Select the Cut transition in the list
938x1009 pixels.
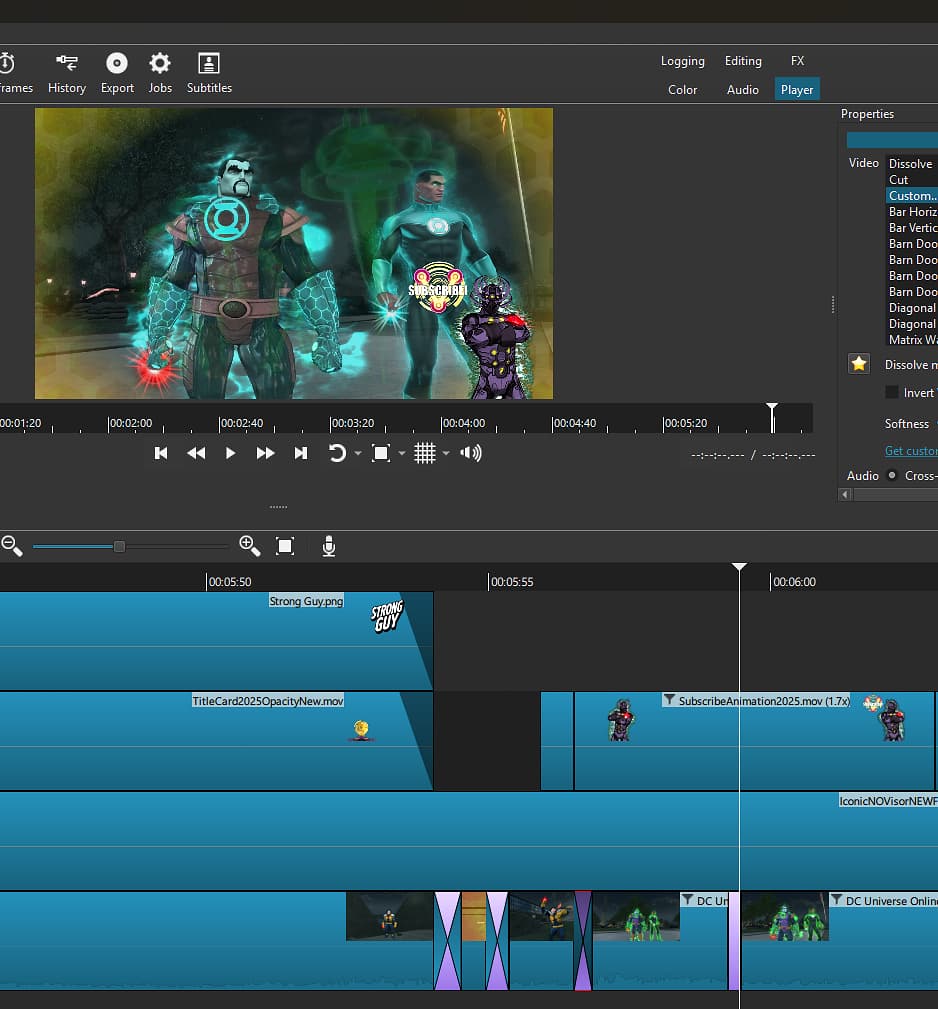point(899,180)
